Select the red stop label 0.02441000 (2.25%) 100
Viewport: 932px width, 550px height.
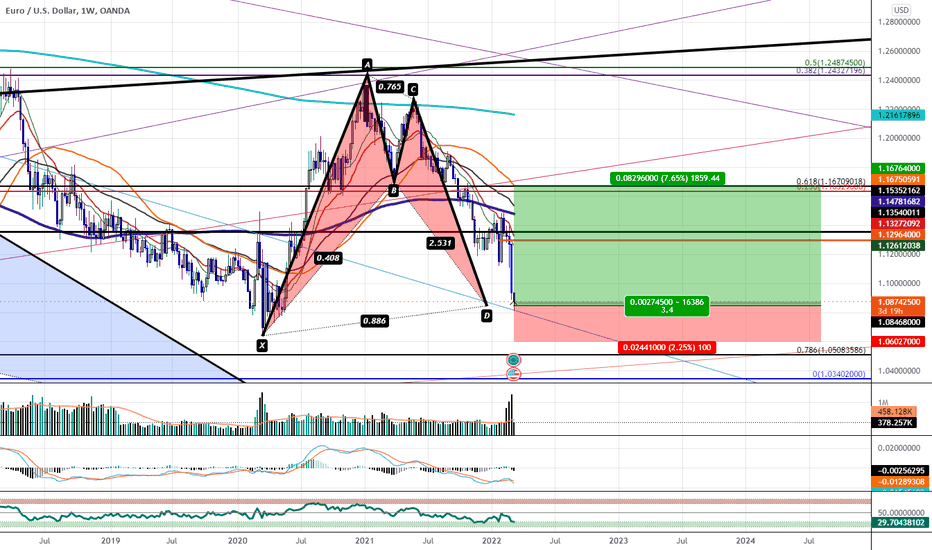[x=667, y=347]
